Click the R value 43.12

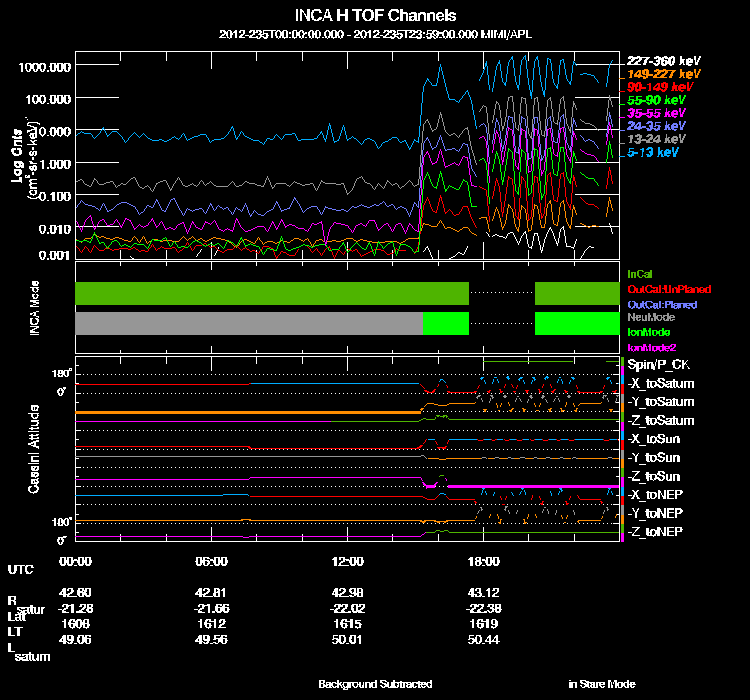pyautogui.click(x=484, y=592)
